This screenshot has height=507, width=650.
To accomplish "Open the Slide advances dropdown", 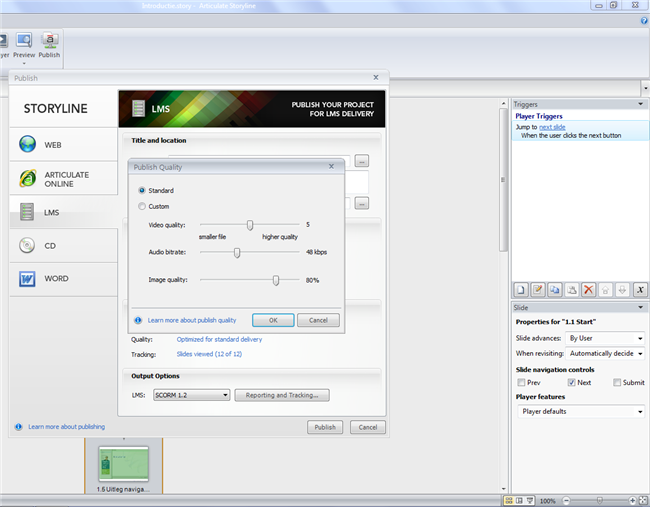I will click(x=606, y=338).
